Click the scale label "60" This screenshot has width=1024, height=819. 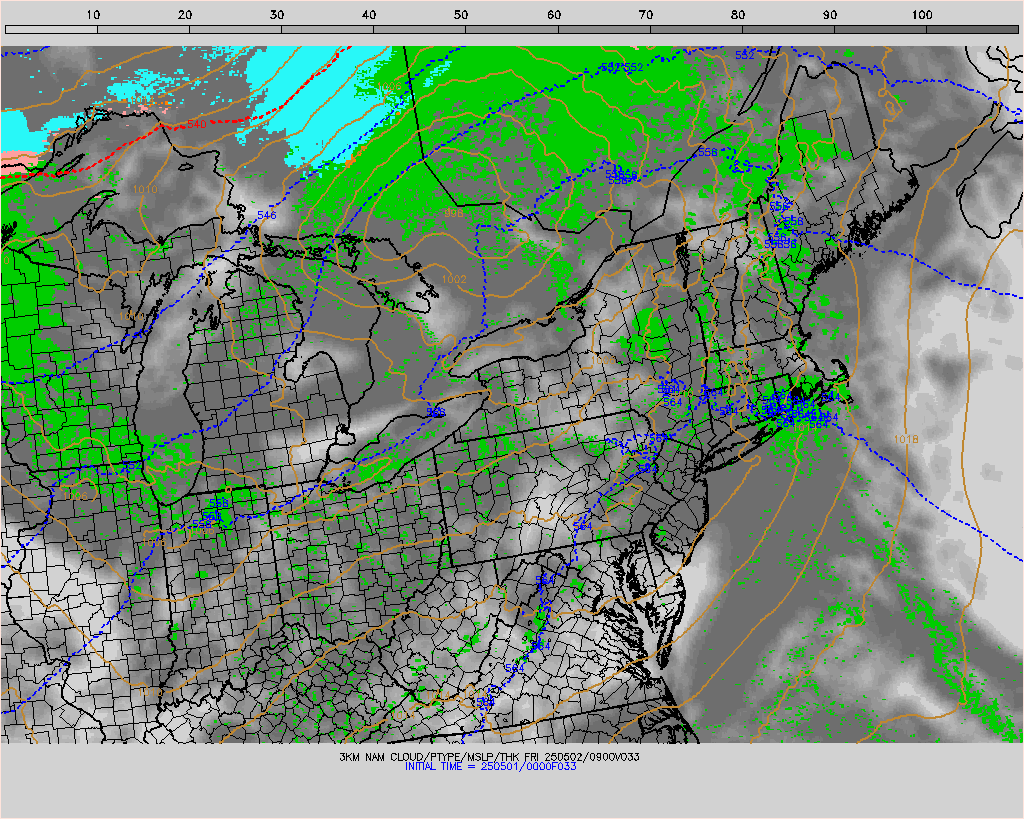point(554,14)
